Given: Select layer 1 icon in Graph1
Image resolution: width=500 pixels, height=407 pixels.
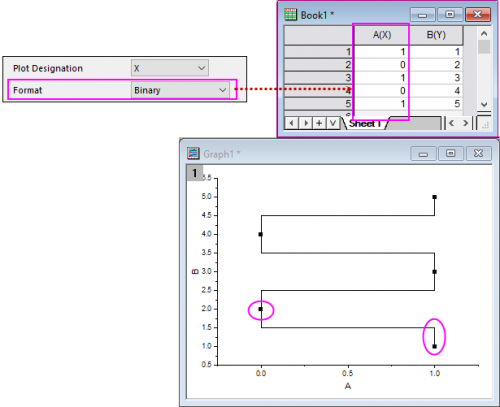Looking at the screenshot, I should [194, 173].
